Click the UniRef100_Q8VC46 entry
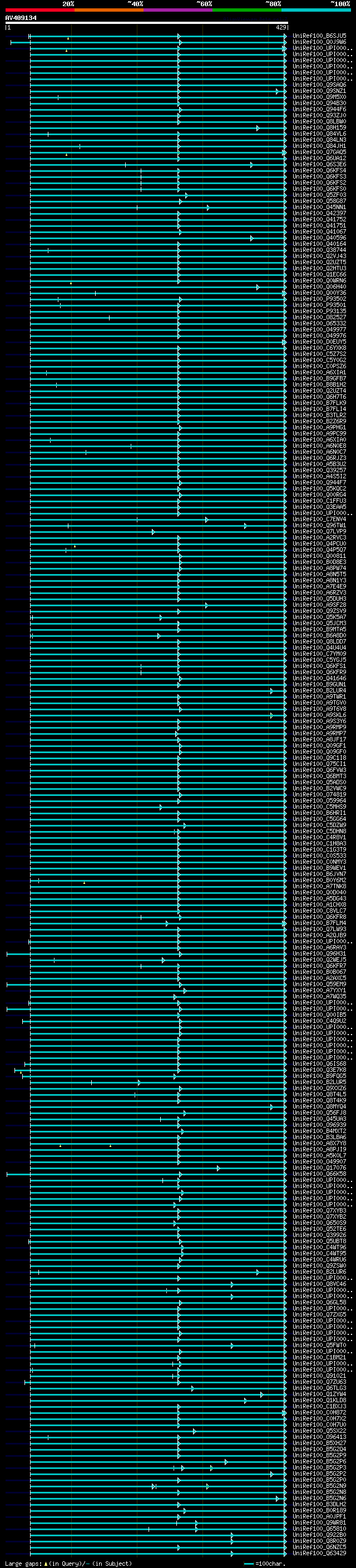356x1568 pixels. click(x=319, y=1284)
